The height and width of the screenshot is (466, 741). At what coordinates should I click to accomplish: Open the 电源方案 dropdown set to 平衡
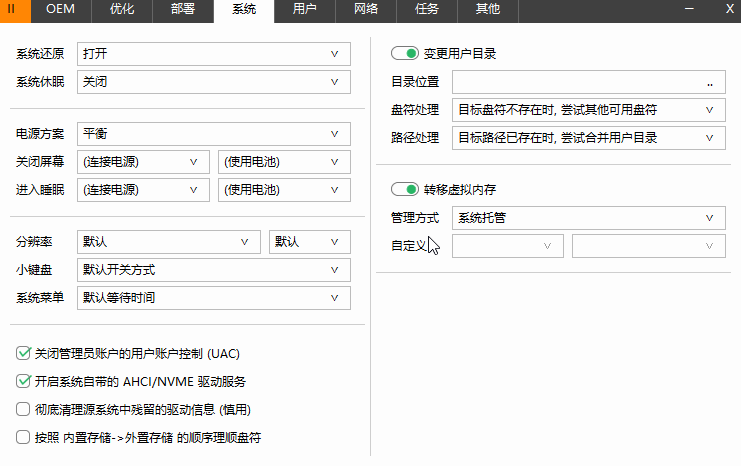(214, 133)
